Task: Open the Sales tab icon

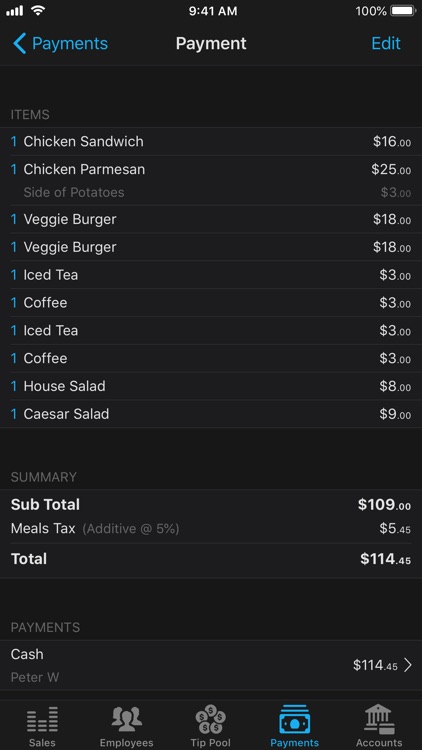Action: point(42,719)
